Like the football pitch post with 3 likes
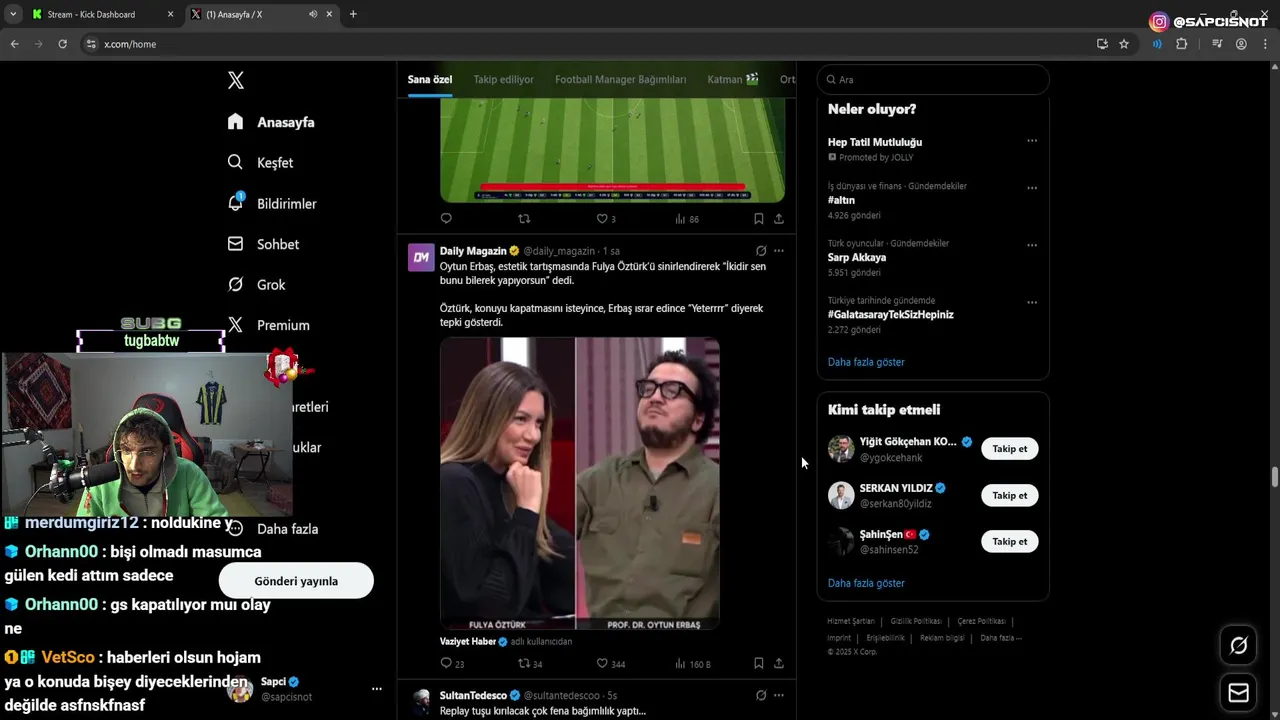The height and width of the screenshot is (720, 1280). click(x=606, y=218)
